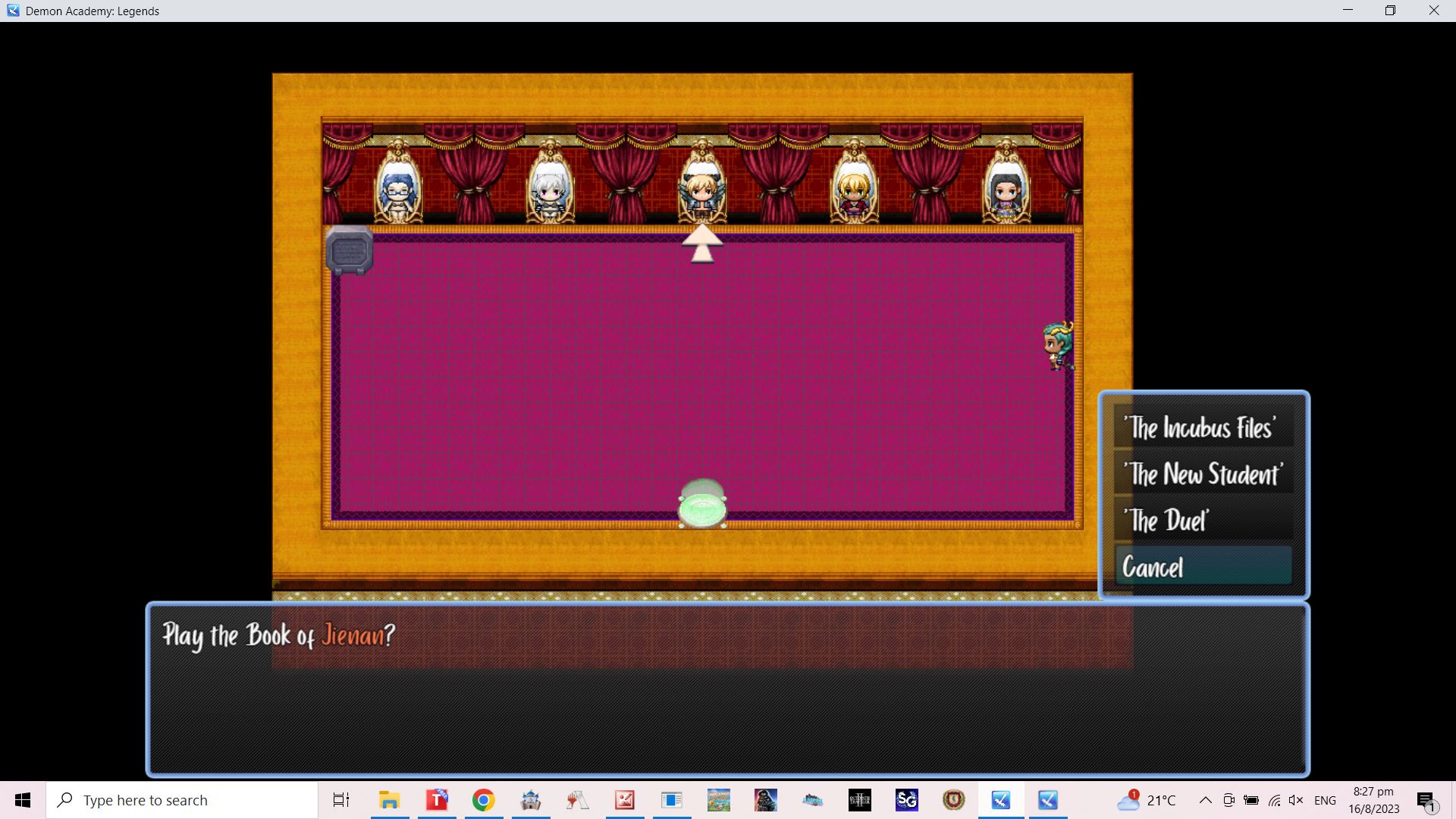This screenshot has width=1456, height=819.
Task: Switch to the first RPG Maker game taskbar icon
Action: (1001, 800)
